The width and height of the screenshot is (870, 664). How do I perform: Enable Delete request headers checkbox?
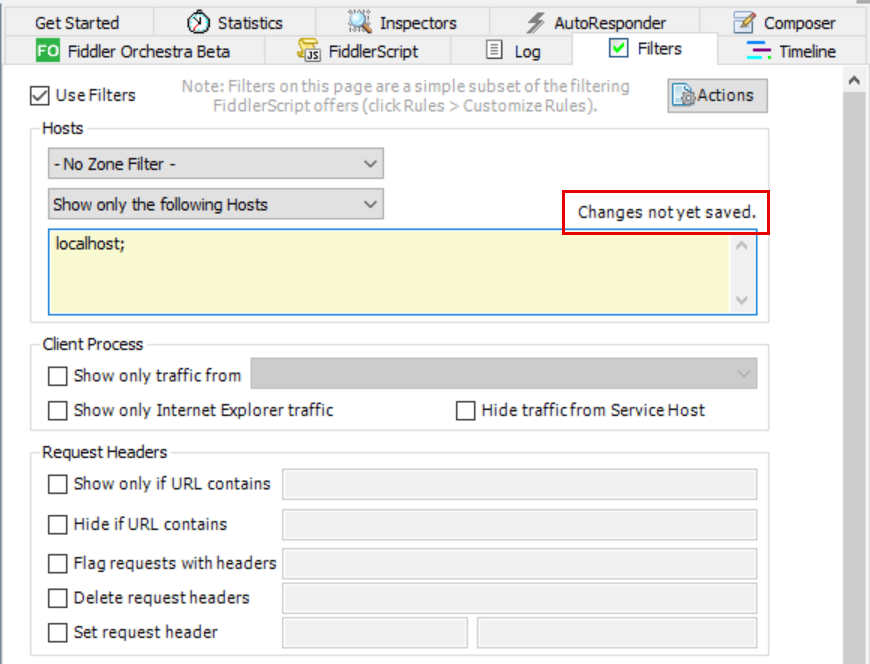click(x=58, y=599)
